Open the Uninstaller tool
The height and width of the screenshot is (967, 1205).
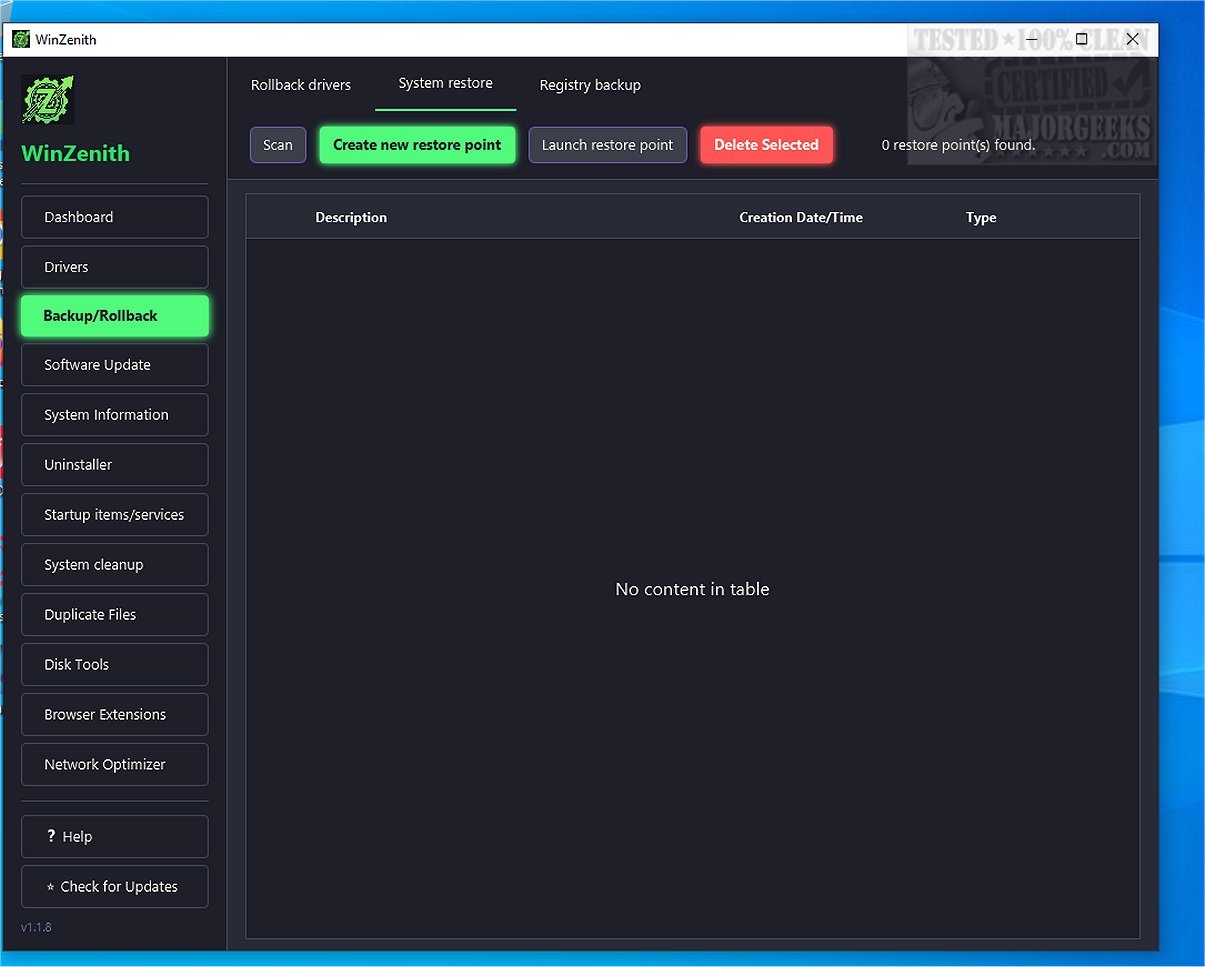pyautogui.click(x=115, y=465)
